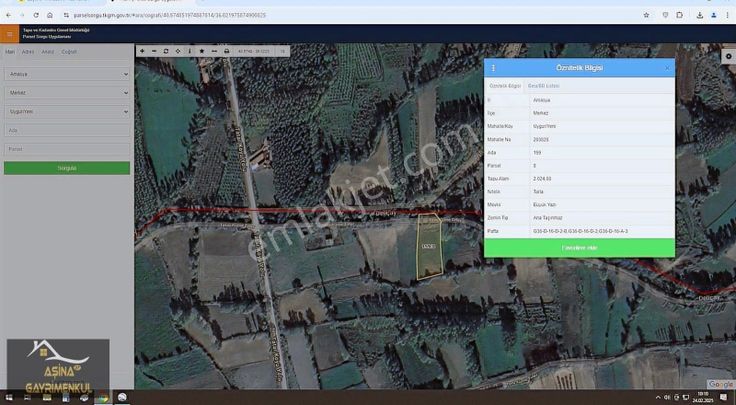
Task: Open map layer settings gear
Action: [x=728, y=56]
